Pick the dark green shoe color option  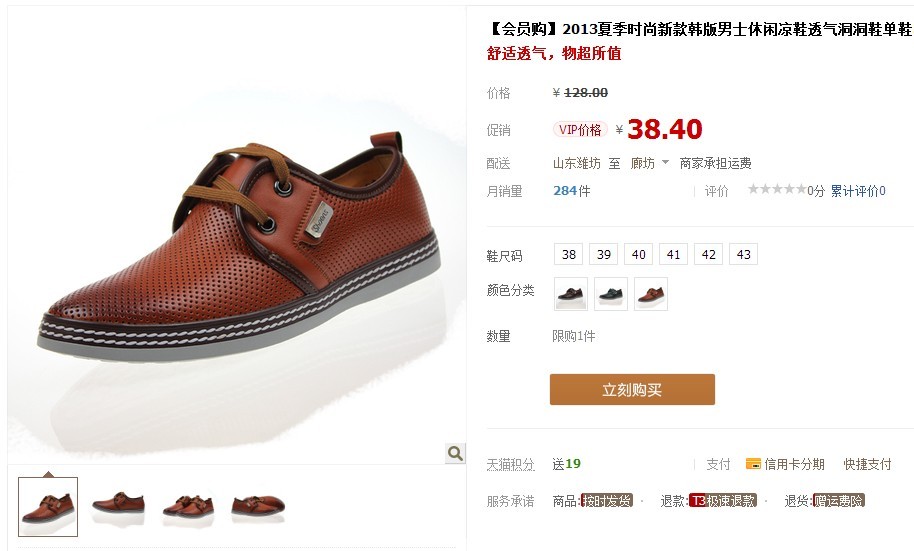click(611, 294)
